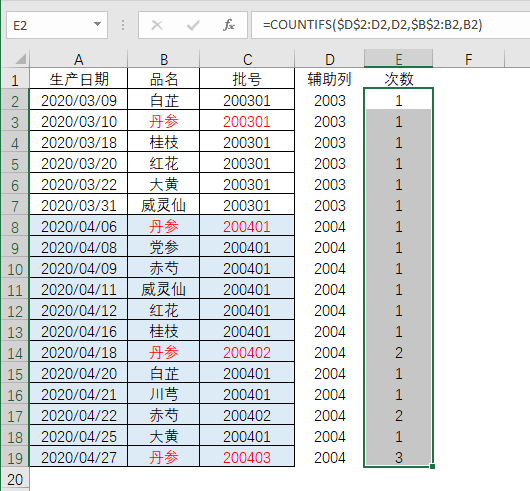The width and height of the screenshot is (530, 491).
Task: Click red 丹参 cell in row 3
Action: tap(164, 121)
